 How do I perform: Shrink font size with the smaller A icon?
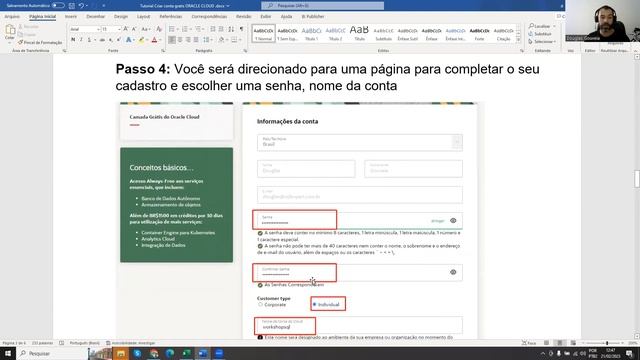point(134,29)
